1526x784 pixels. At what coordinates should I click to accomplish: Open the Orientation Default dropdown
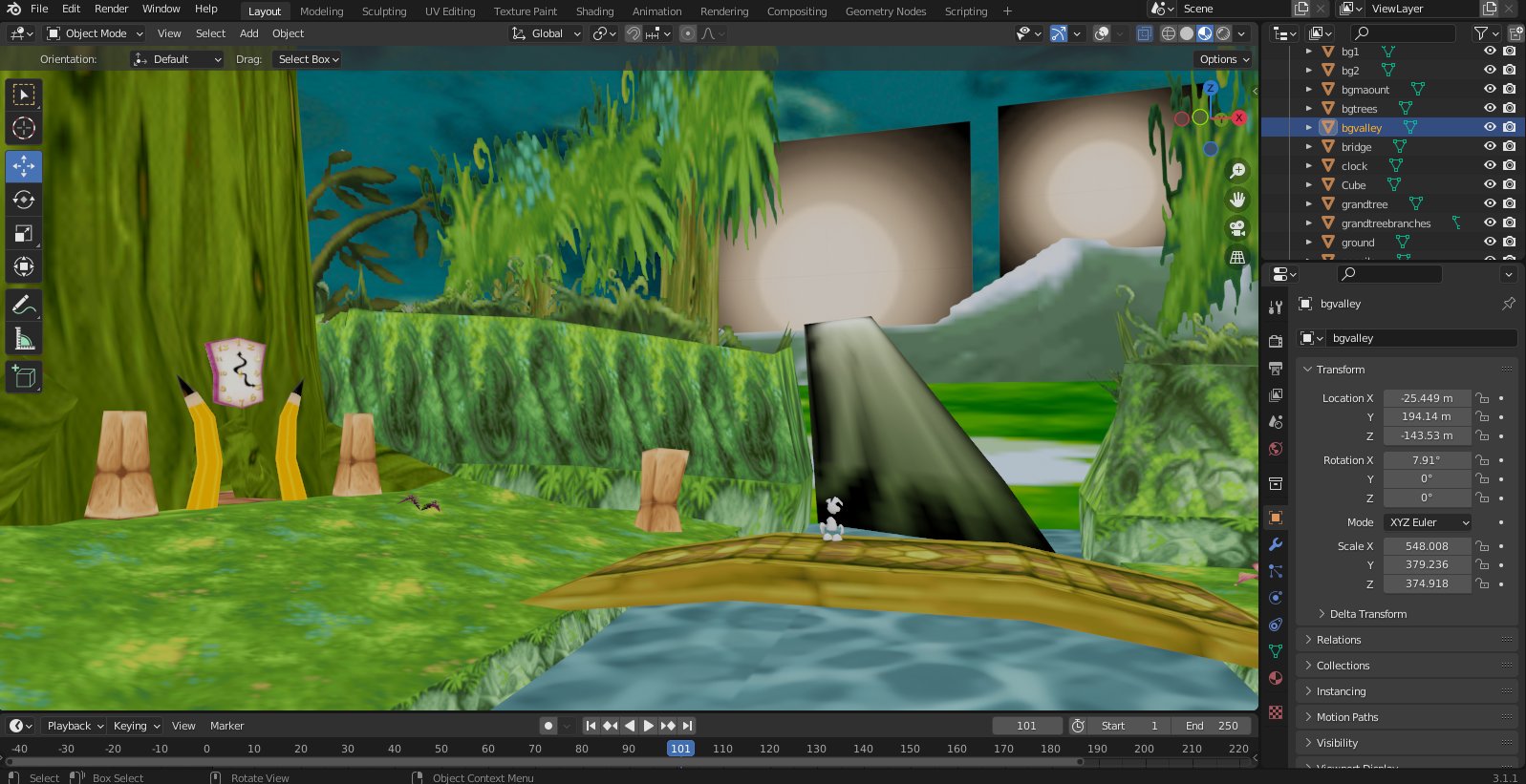coord(178,59)
